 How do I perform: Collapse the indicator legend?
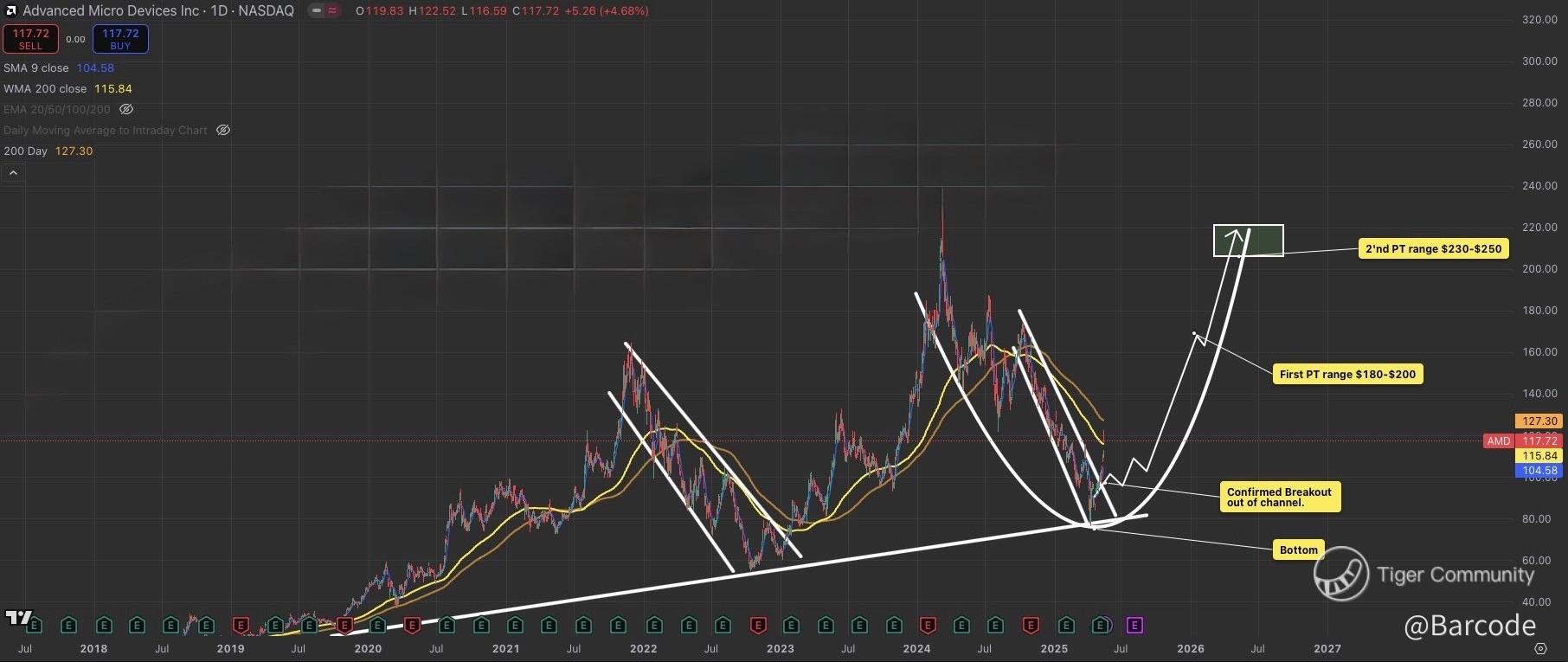click(x=13, y=173)
